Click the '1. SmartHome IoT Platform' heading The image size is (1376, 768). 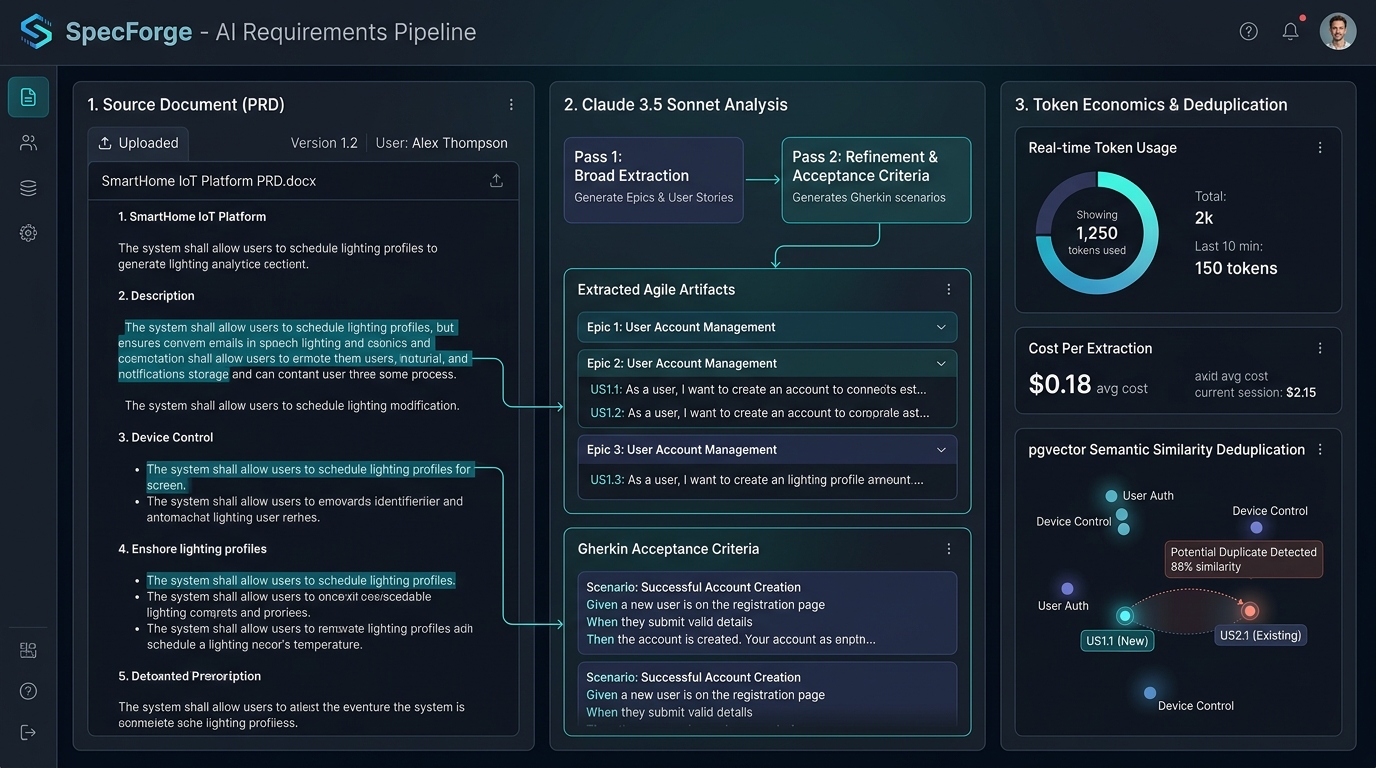[192, 217]
